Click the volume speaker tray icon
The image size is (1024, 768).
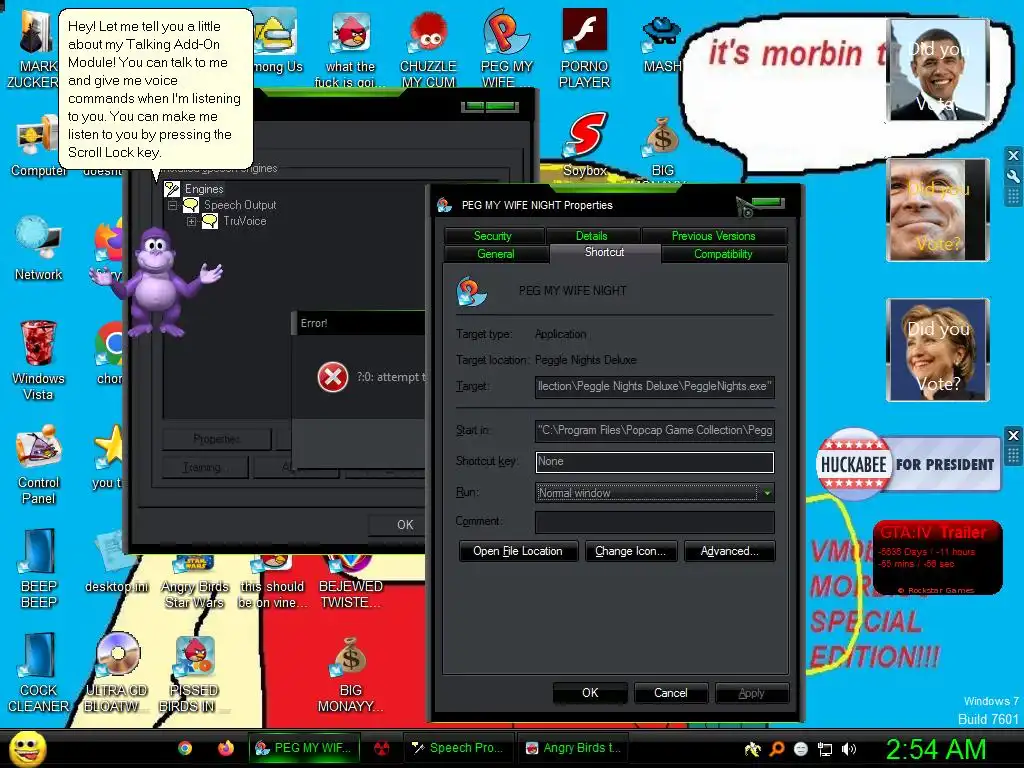tap(848, 749)
